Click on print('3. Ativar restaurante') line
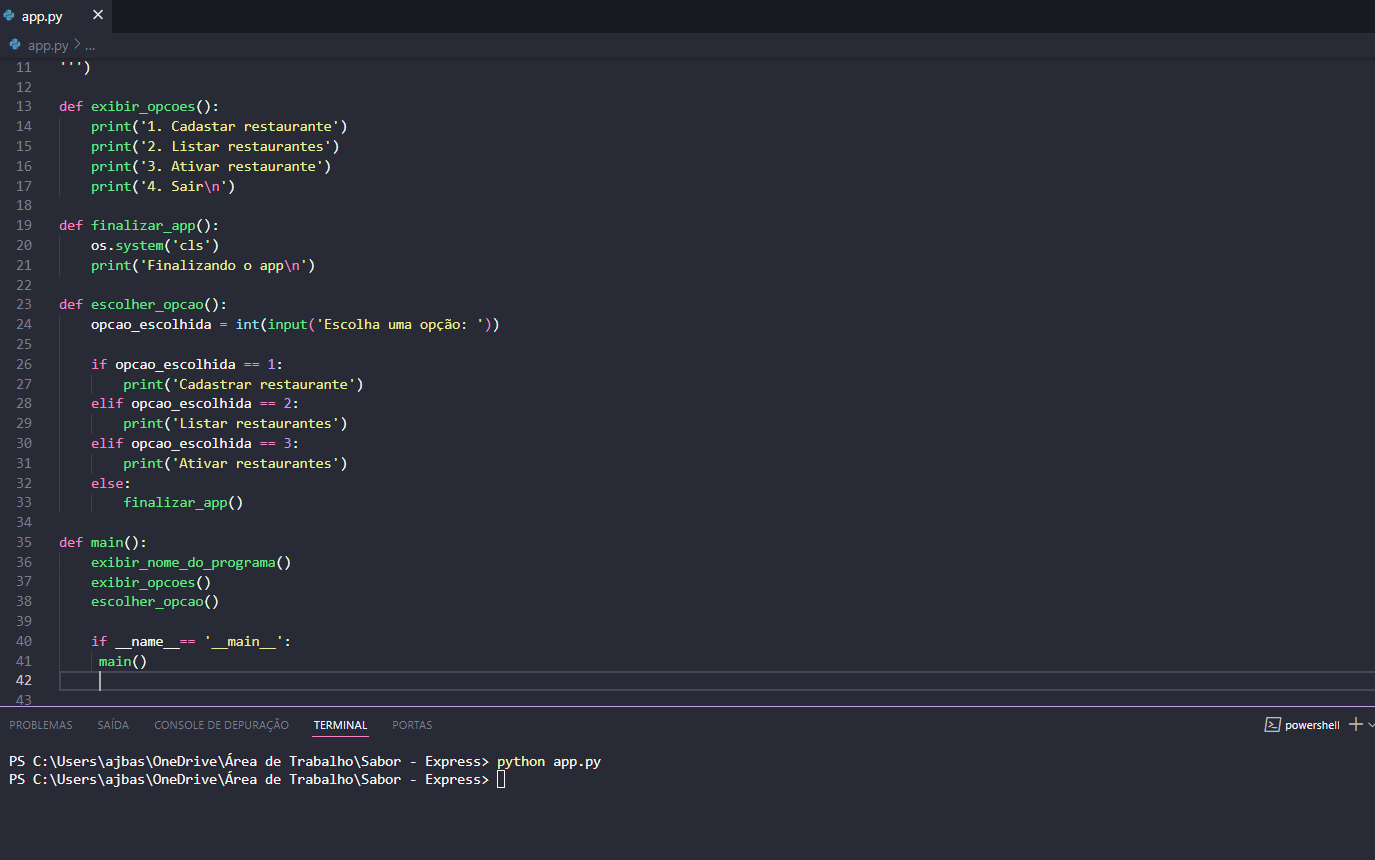Viewport: 1375px width, 860px height. [x=211, y=166]
